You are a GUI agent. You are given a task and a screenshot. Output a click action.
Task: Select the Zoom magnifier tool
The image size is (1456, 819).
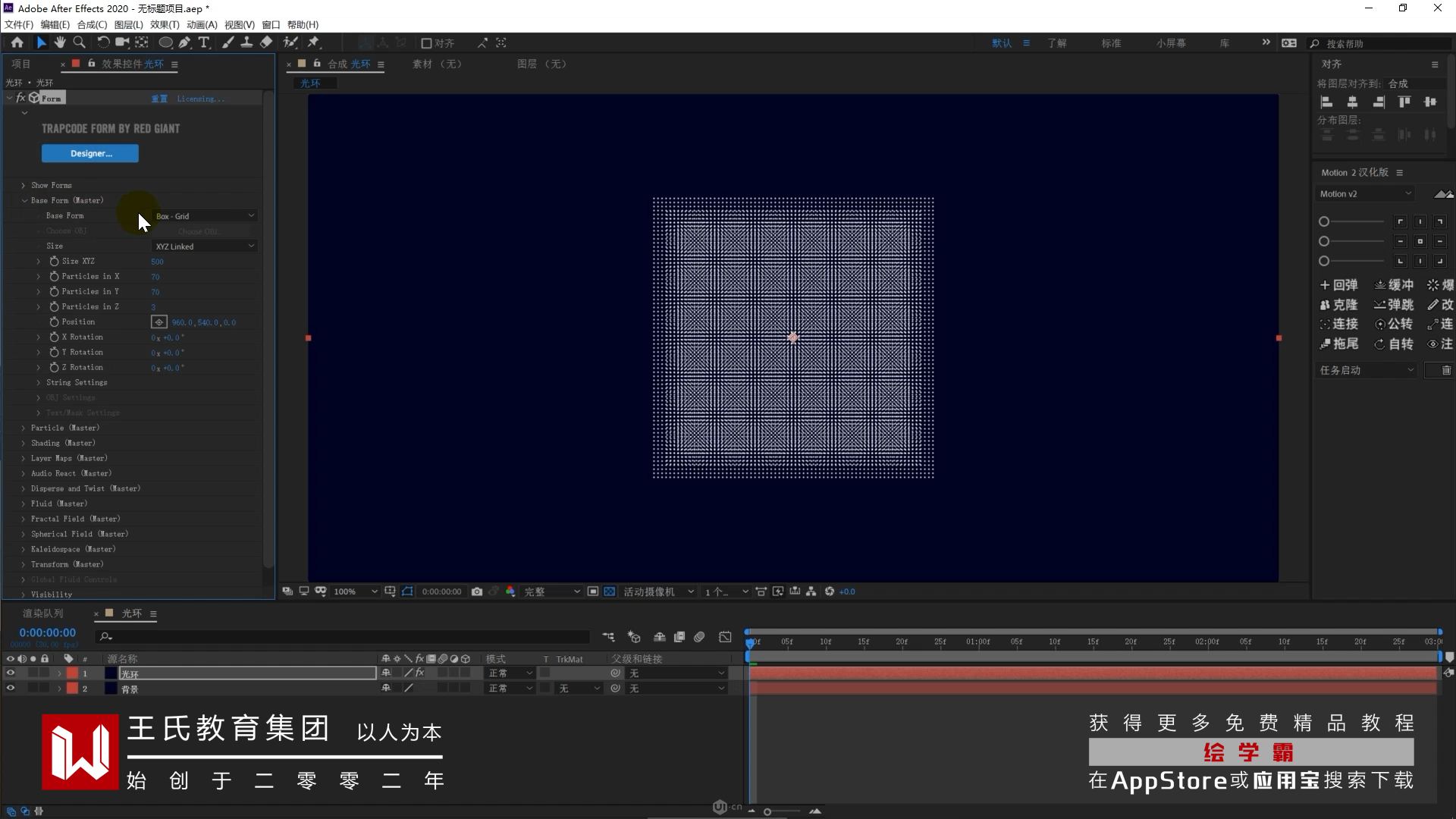pyautogui.click(x=79, y=42)
